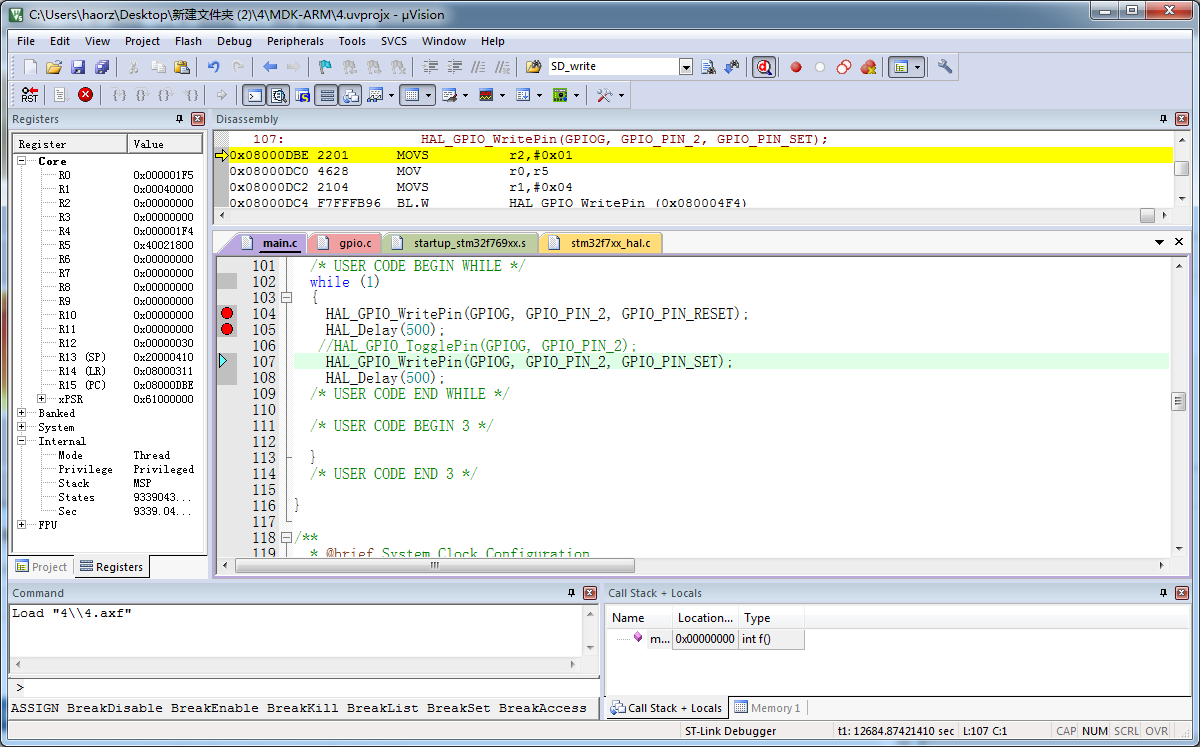Open the Serial windows icon
Viewport: 1200px width, 747px height.
click(449, 95)
